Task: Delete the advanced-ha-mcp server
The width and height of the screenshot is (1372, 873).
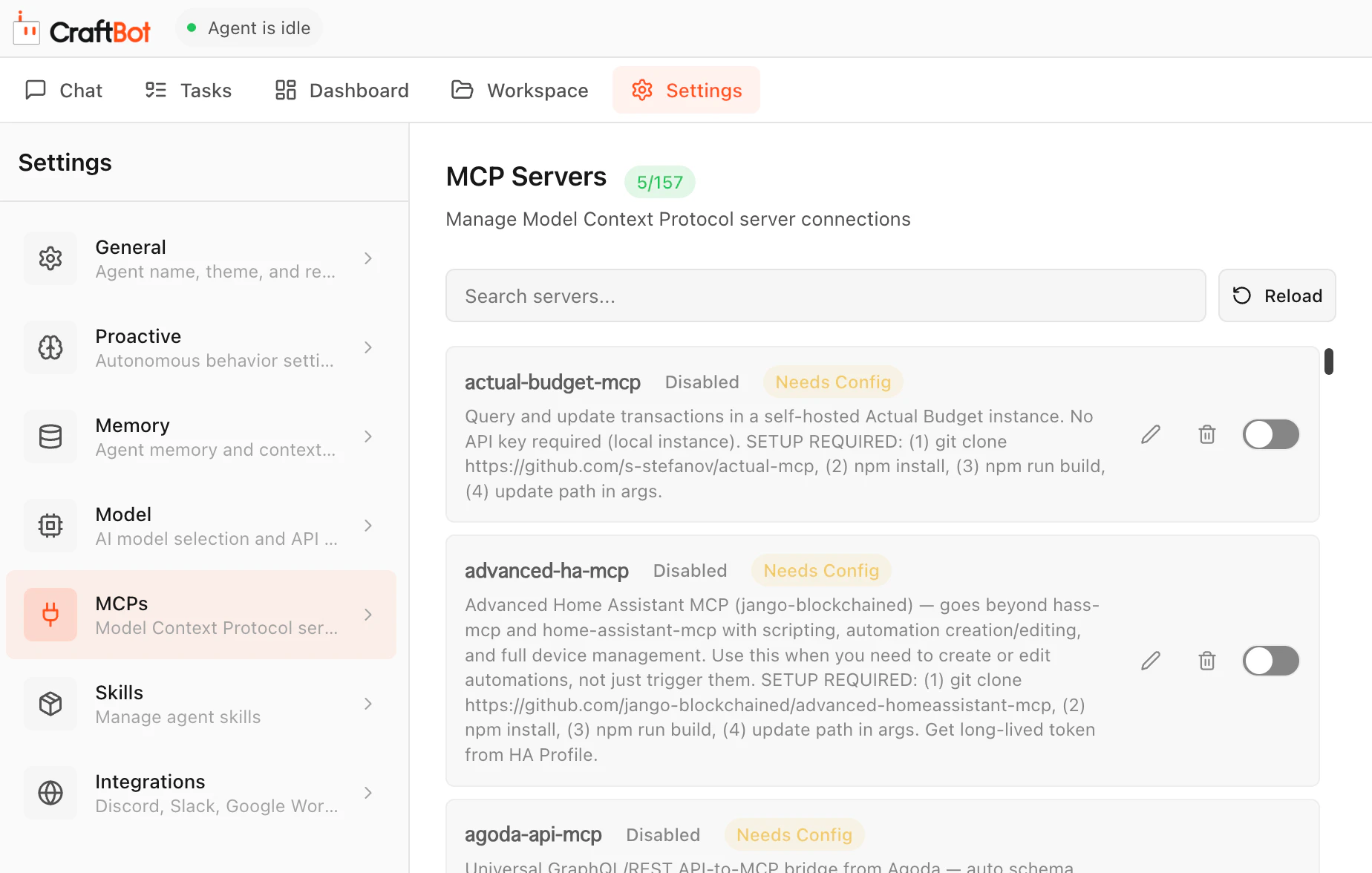Action: click(1207, 661)
